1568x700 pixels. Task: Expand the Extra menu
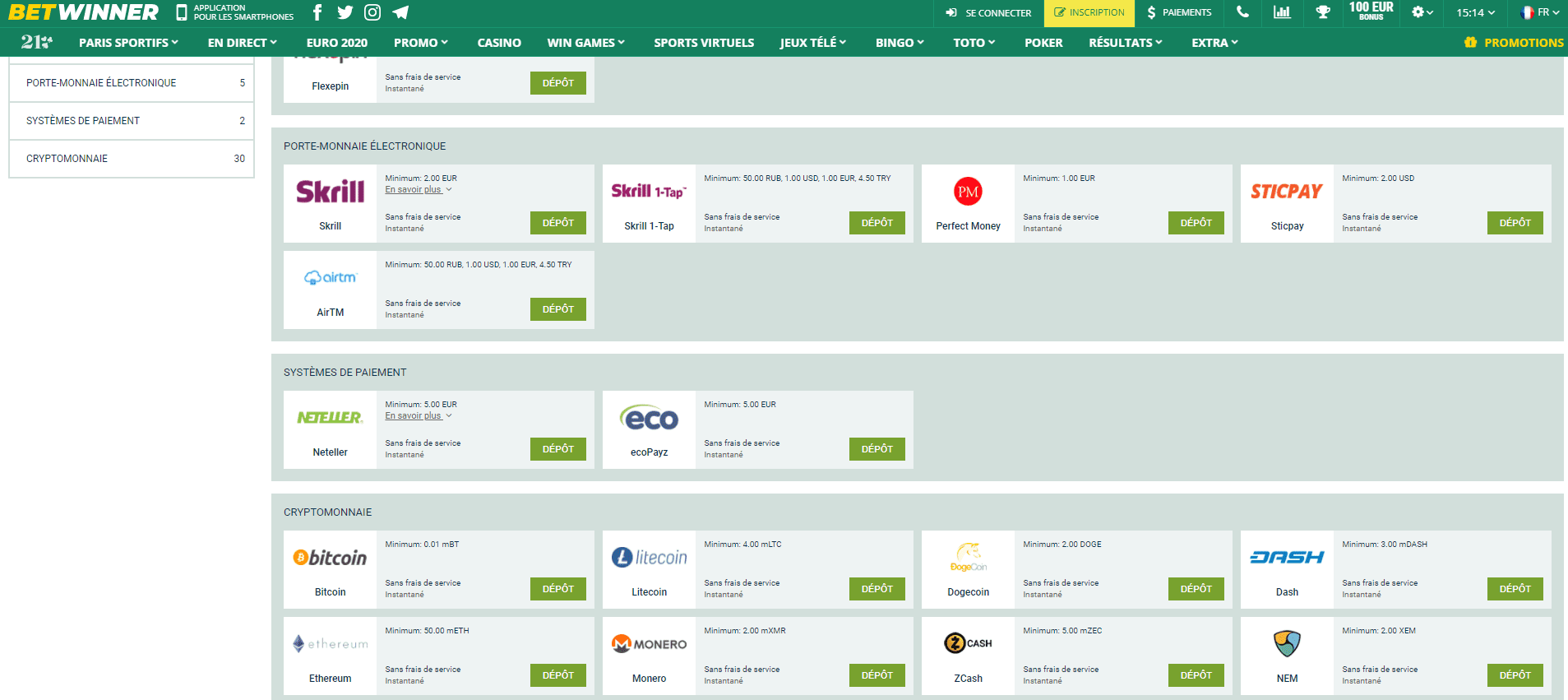coord(1215,43)
